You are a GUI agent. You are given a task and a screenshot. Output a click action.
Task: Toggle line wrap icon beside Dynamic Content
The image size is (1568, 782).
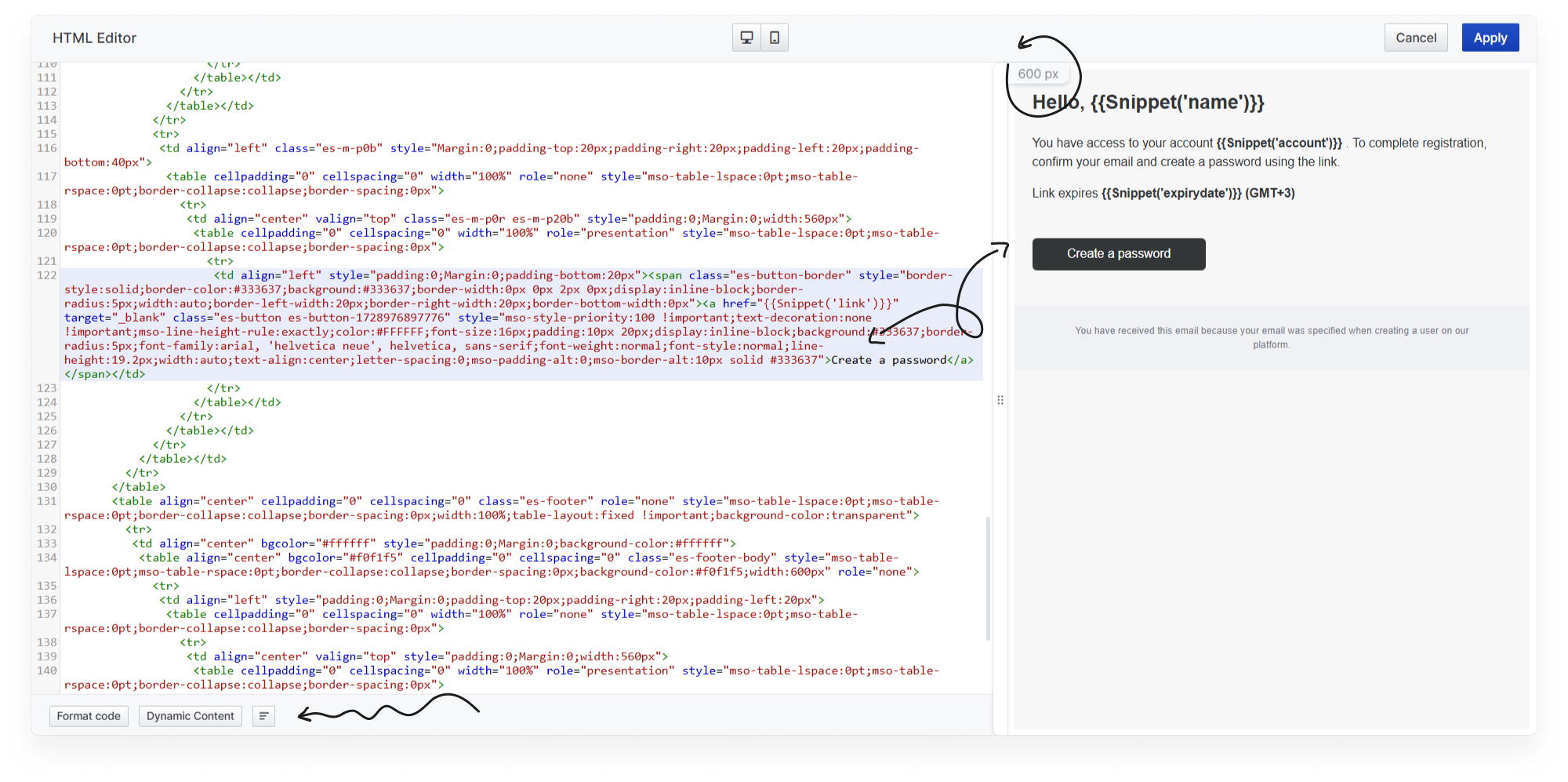click(x=263, y=716)
